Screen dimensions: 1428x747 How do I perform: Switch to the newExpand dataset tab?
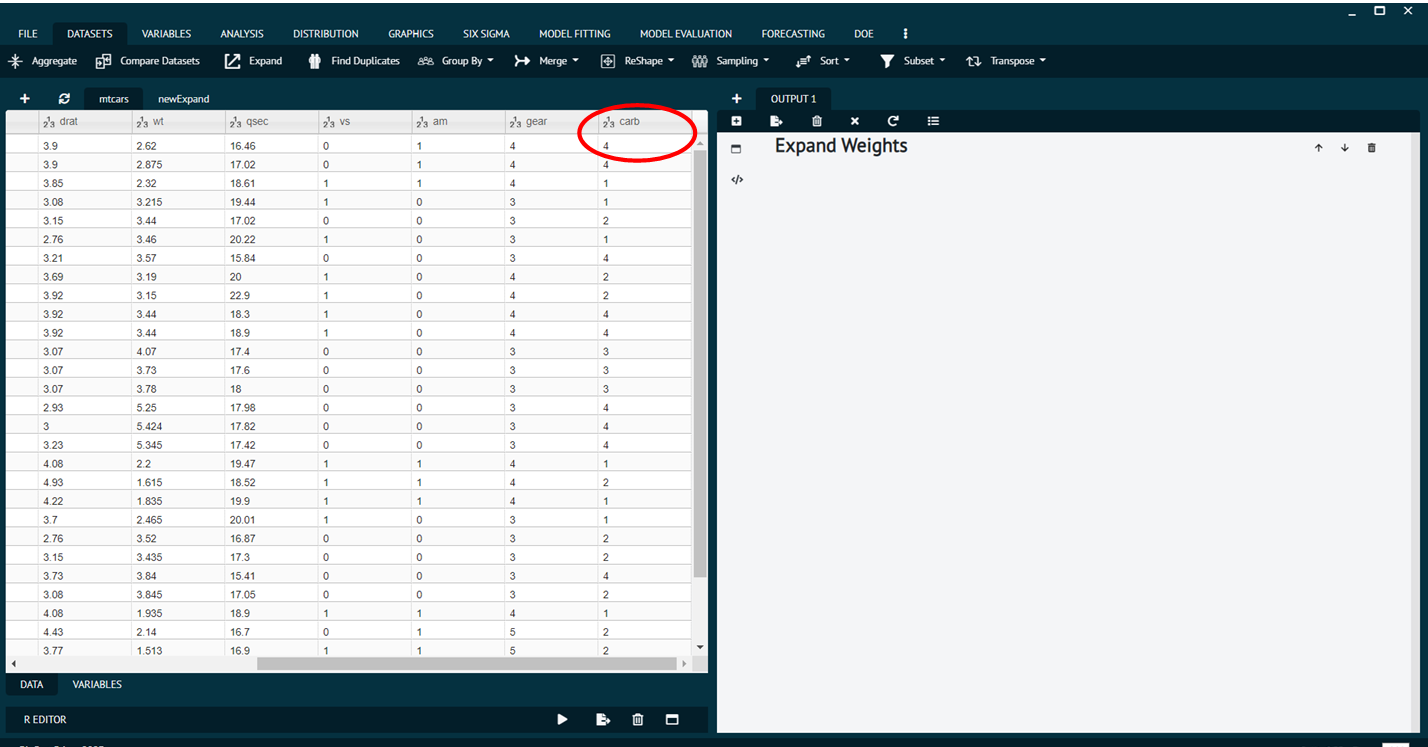point(183,99)
